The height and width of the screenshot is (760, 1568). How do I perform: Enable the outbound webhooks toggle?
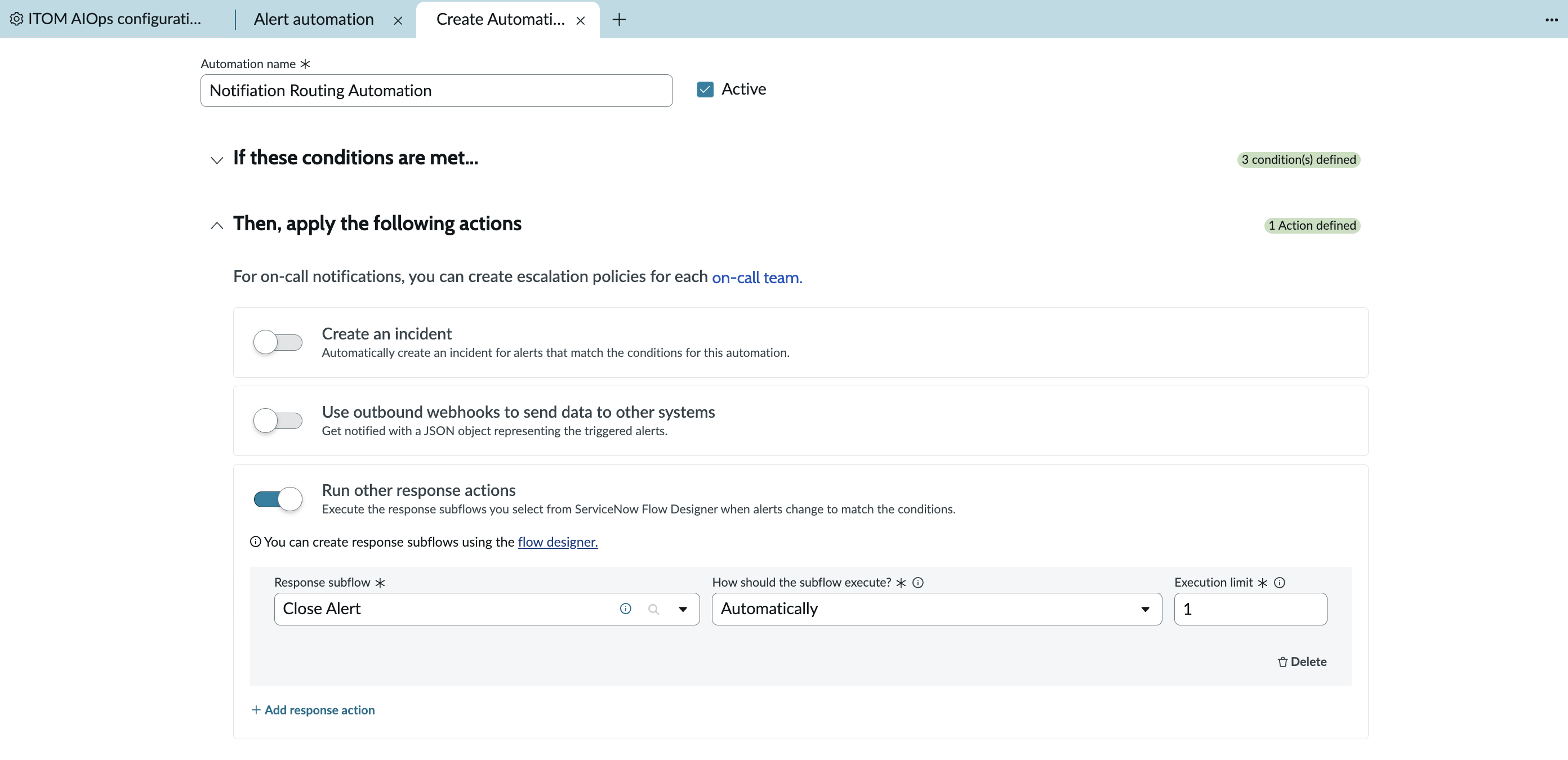pos(278,421)
